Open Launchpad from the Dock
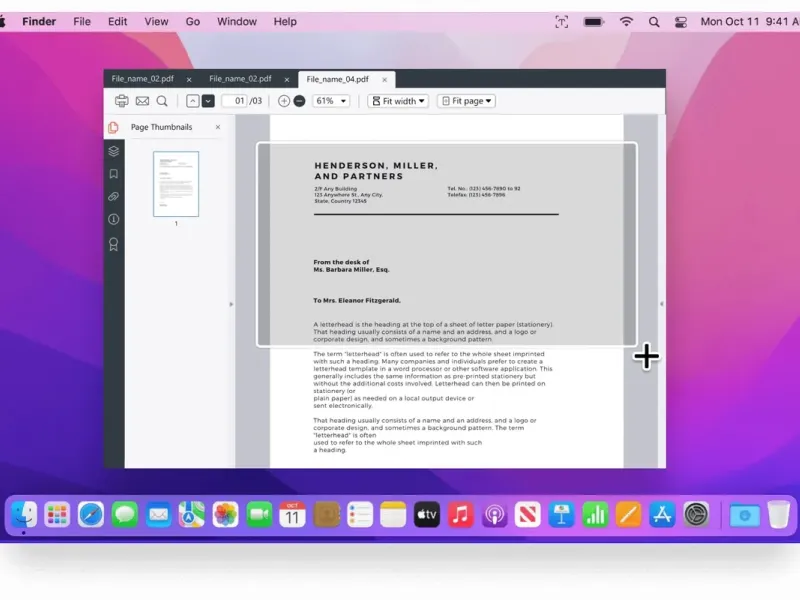The width and height of the screenshot is (800, 600). pos(57,514)
